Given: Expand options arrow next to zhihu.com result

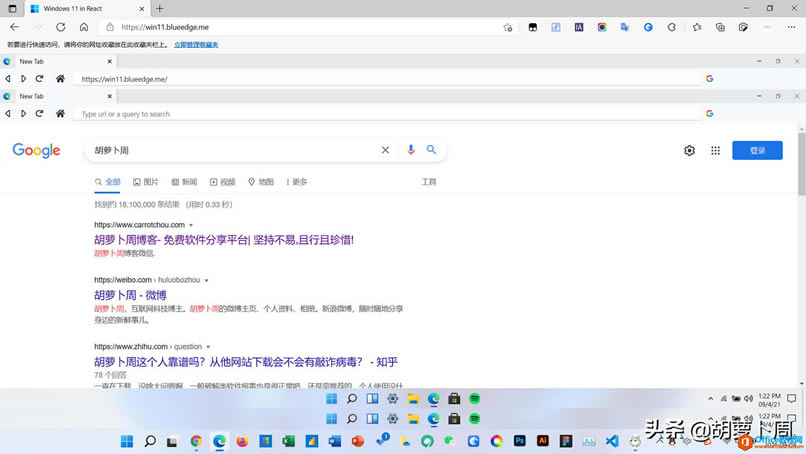Looking at the screenshot, I should coord(208,347).
